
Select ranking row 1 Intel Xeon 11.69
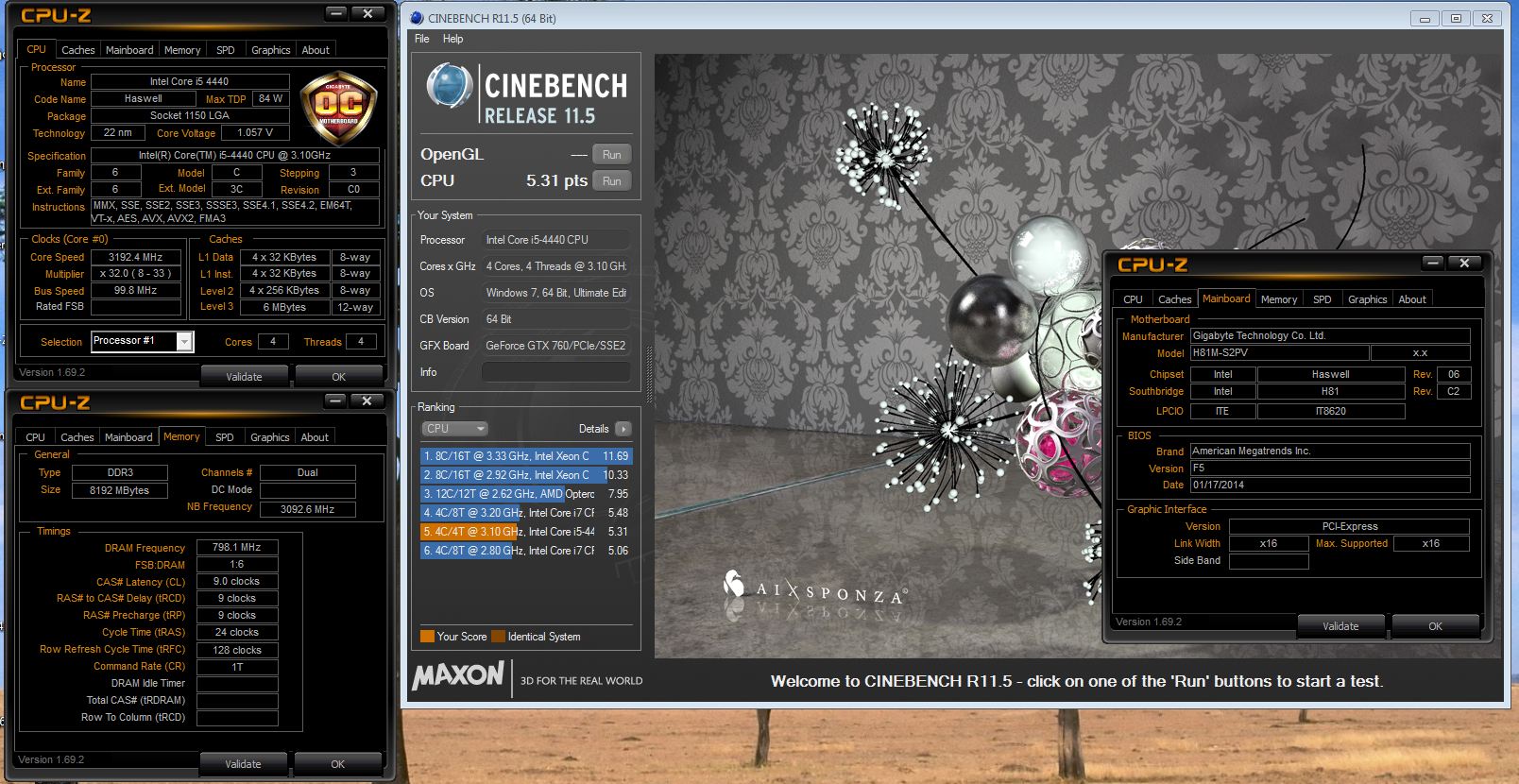click(x=525, y=456)
